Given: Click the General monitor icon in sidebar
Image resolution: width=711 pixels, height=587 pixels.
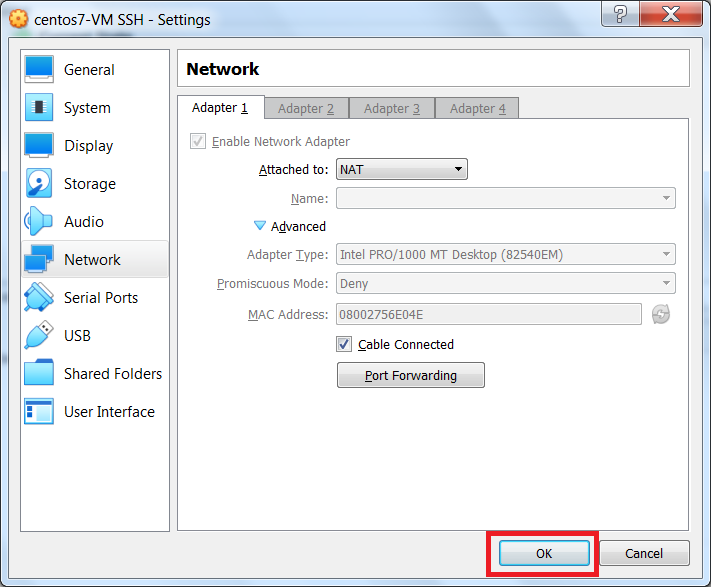Looking at the screenshot, I should click(x=39, y=69).
